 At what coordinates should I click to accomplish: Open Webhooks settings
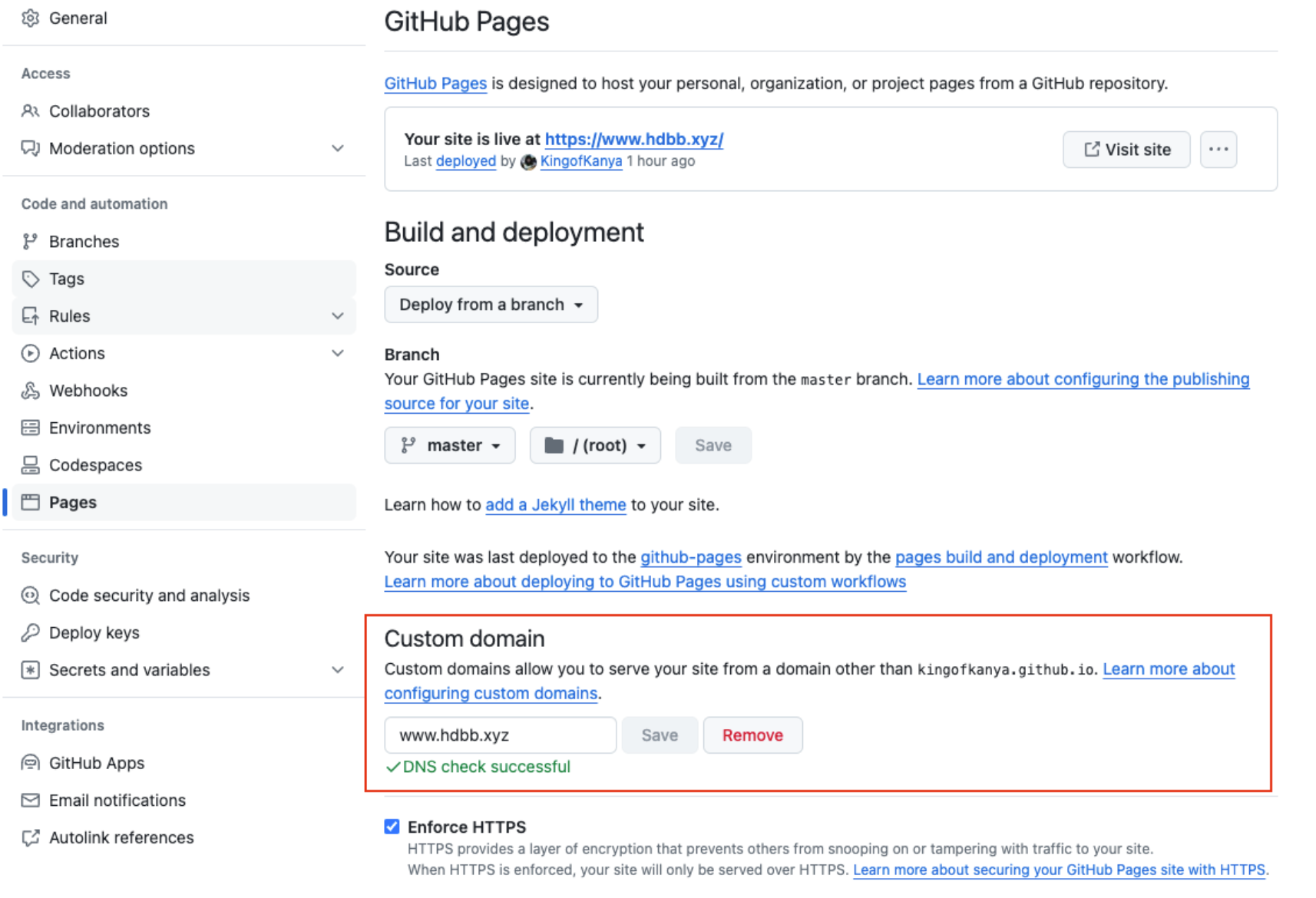184,390
